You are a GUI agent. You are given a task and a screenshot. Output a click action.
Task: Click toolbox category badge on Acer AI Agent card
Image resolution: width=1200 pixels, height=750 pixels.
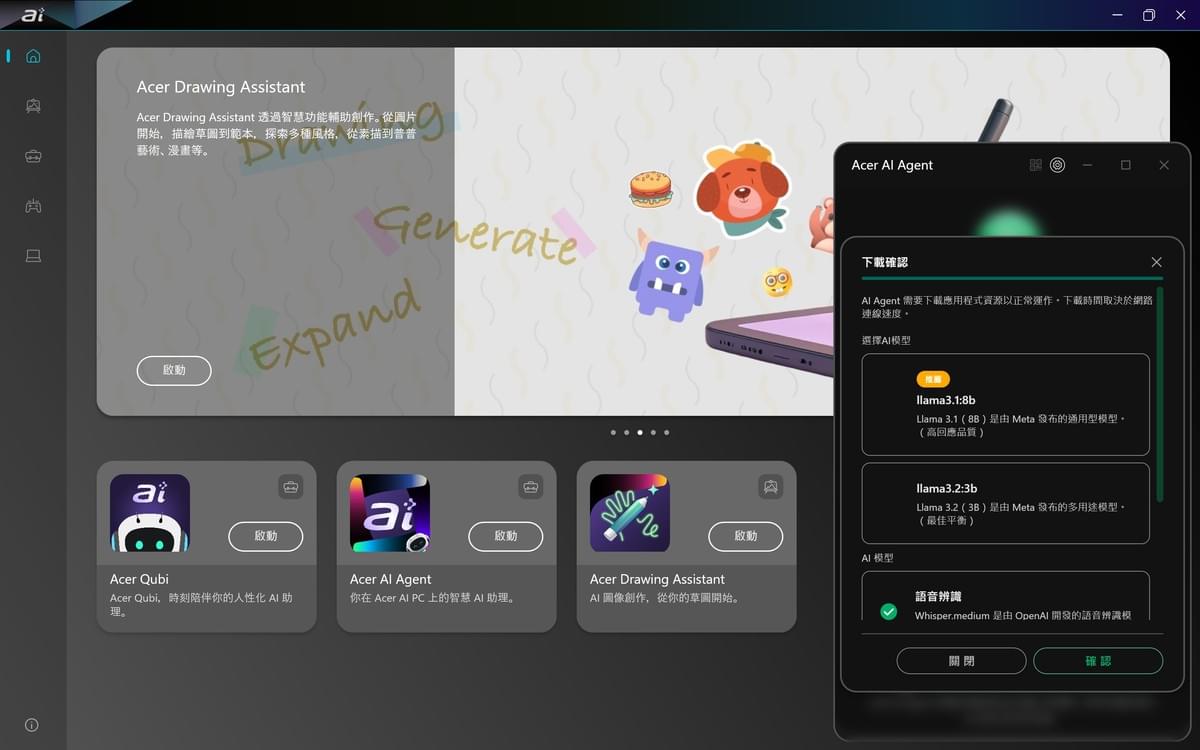[531, 487]
